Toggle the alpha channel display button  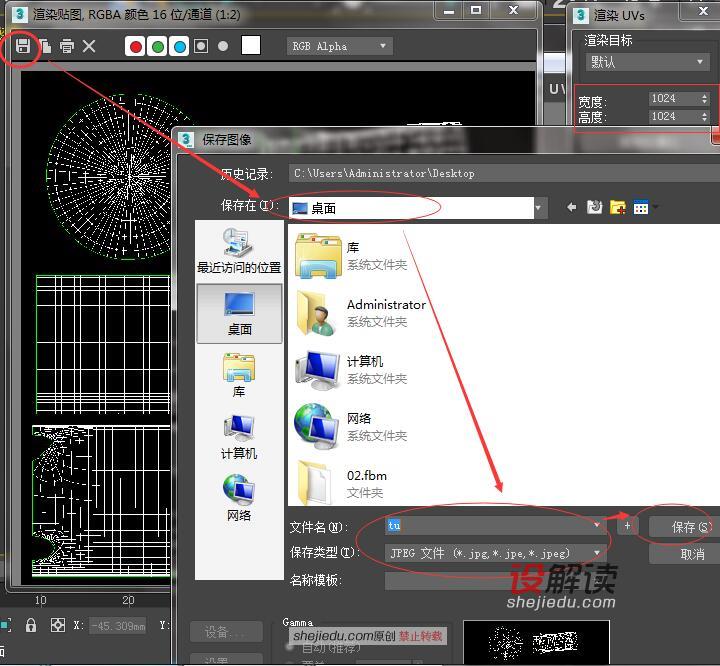(201, 46)
